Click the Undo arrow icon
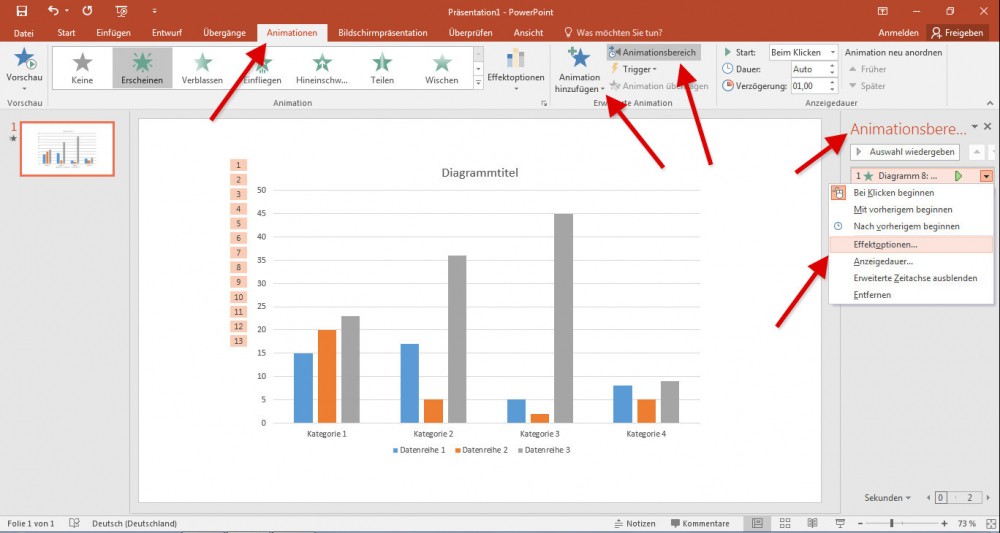Screen dimensions: 1000x533 (53, 11)
